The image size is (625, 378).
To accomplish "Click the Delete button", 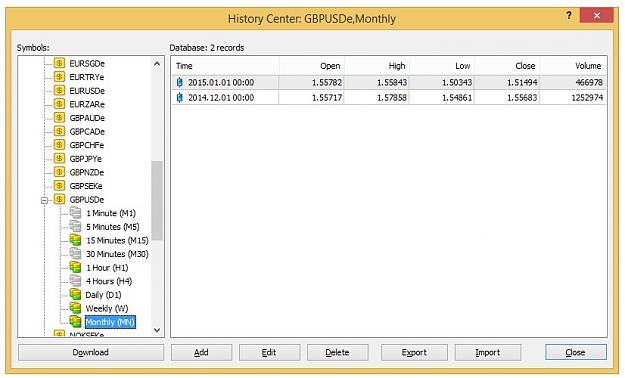I will [x=338, y=352].
